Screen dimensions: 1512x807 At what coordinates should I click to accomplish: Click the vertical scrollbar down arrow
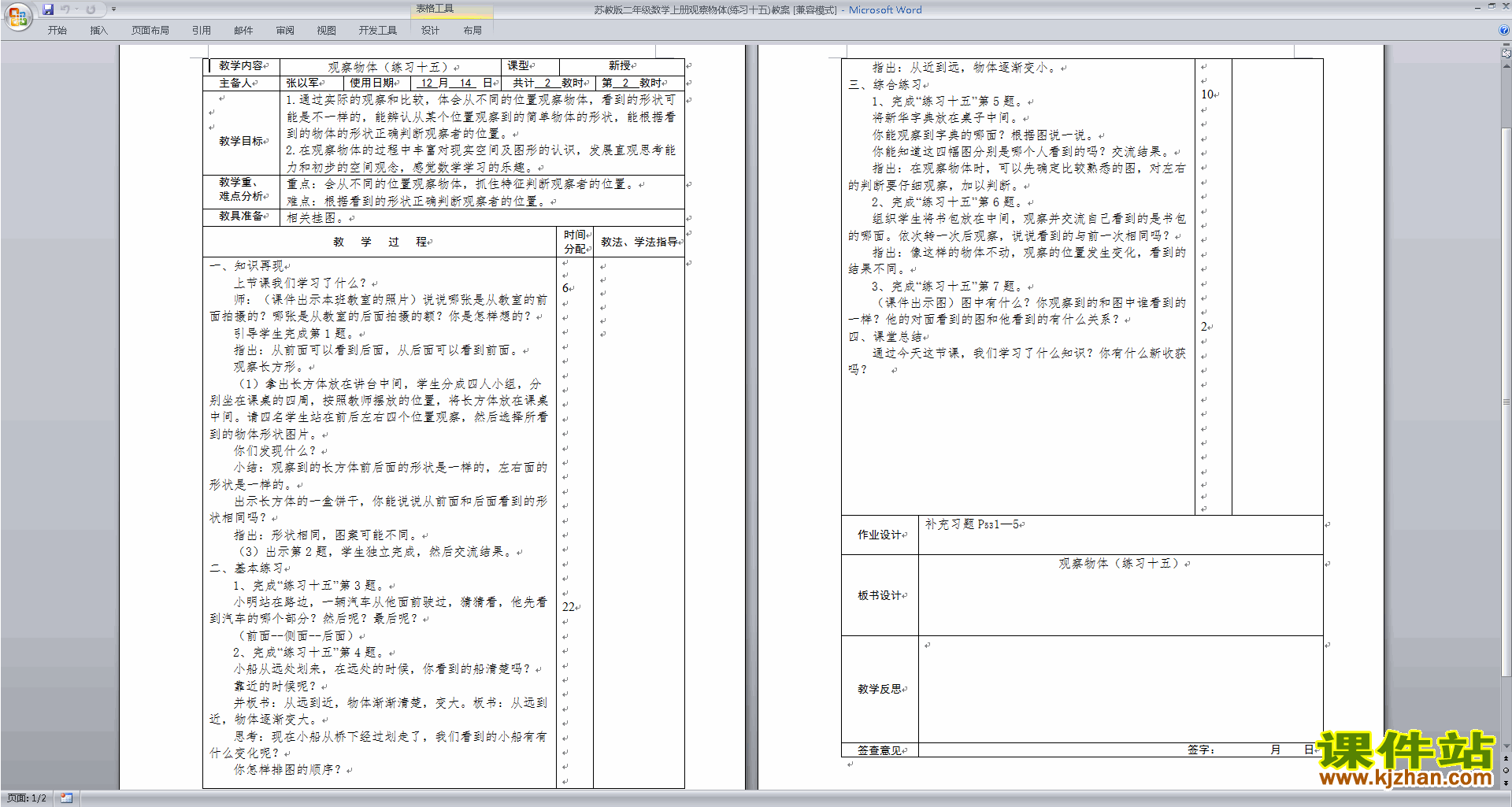1506,746
